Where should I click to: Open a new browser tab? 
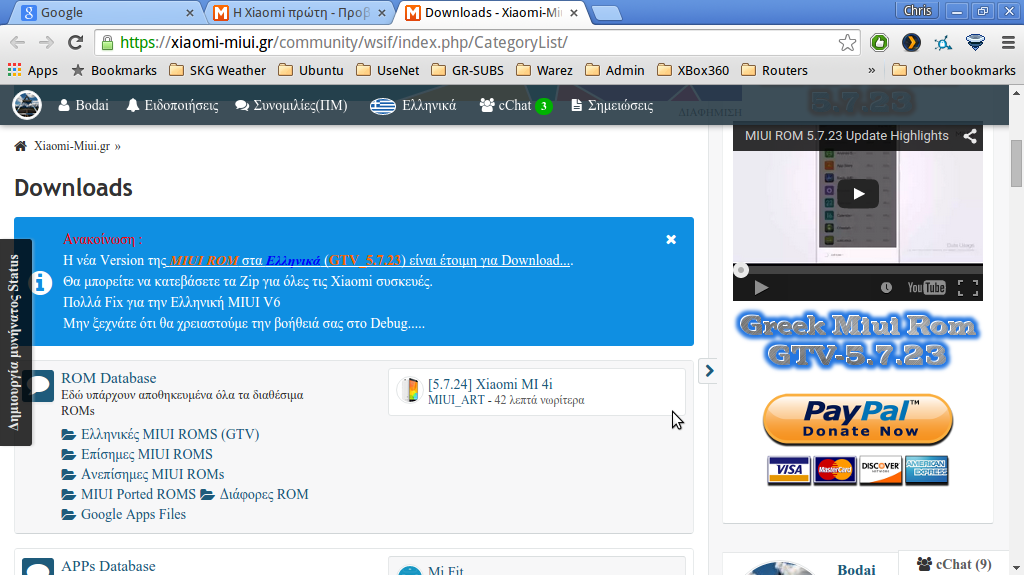pyautogui.click(x=607, y=13)
